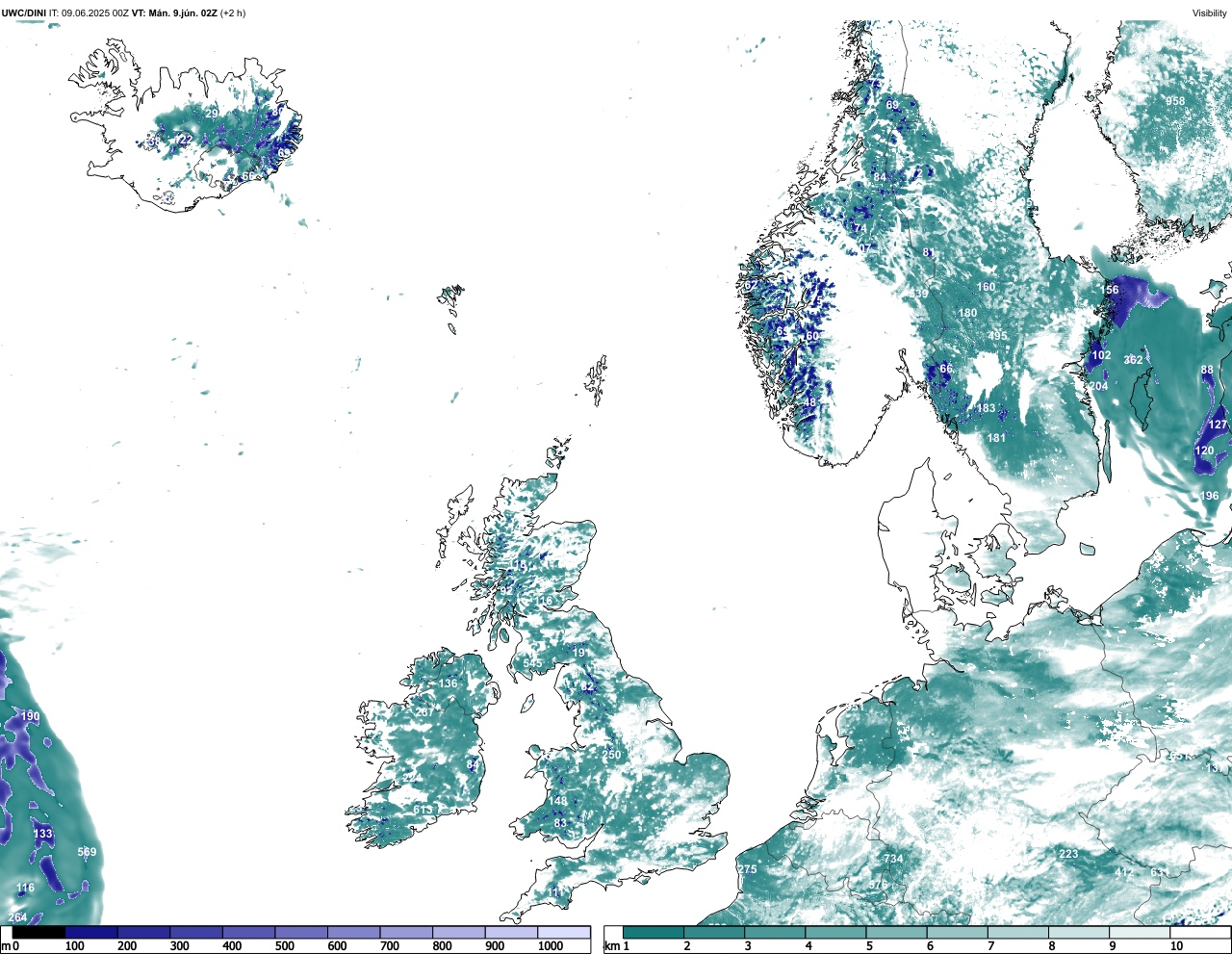Pick the 5–6 km teal legend swatch
Screen dimensions: 1232x954
point(897,932)
